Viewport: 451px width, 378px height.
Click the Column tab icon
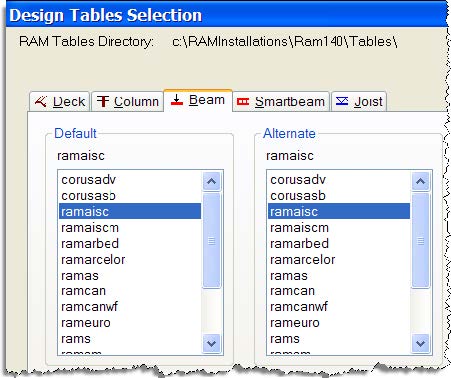[x=103, y=101]
